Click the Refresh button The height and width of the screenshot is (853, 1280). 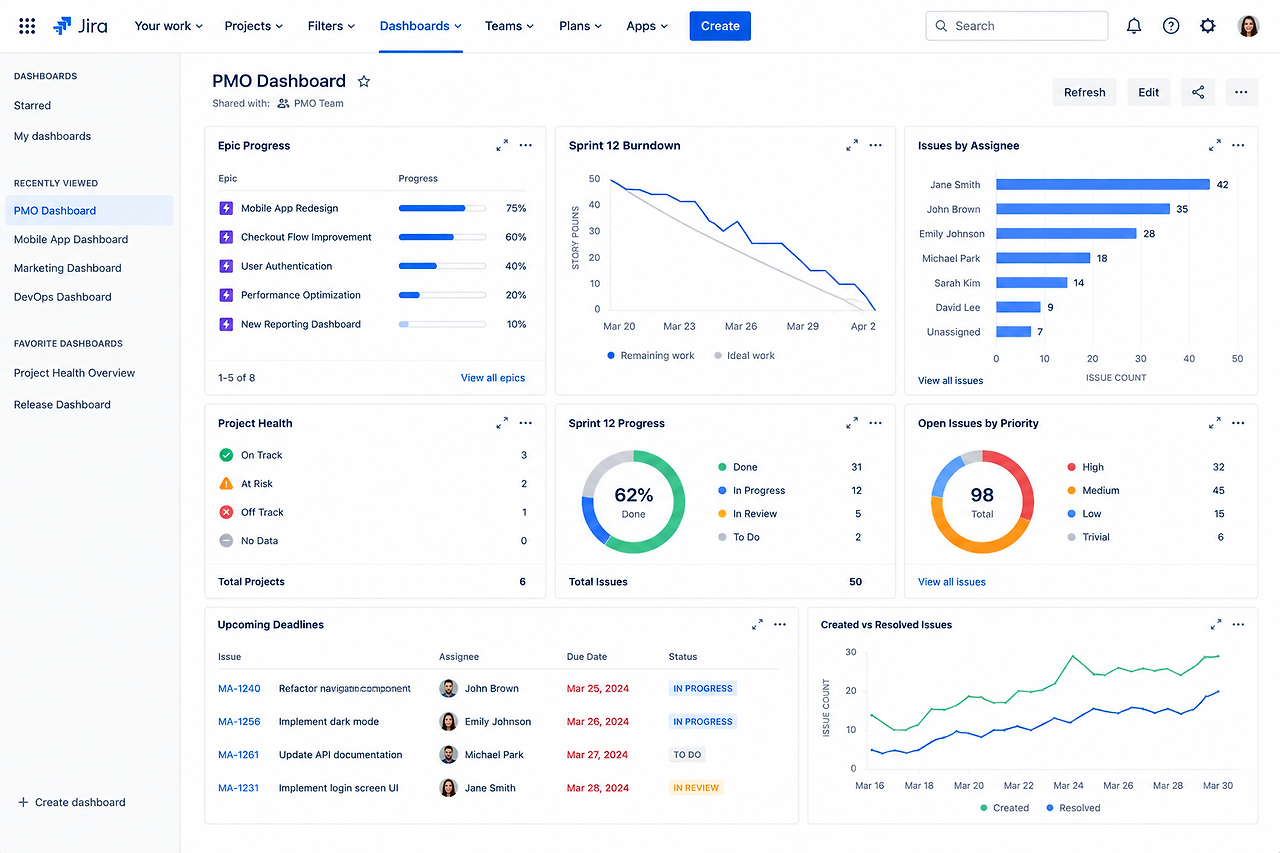pyautogui.click(x=1085, y=92)
